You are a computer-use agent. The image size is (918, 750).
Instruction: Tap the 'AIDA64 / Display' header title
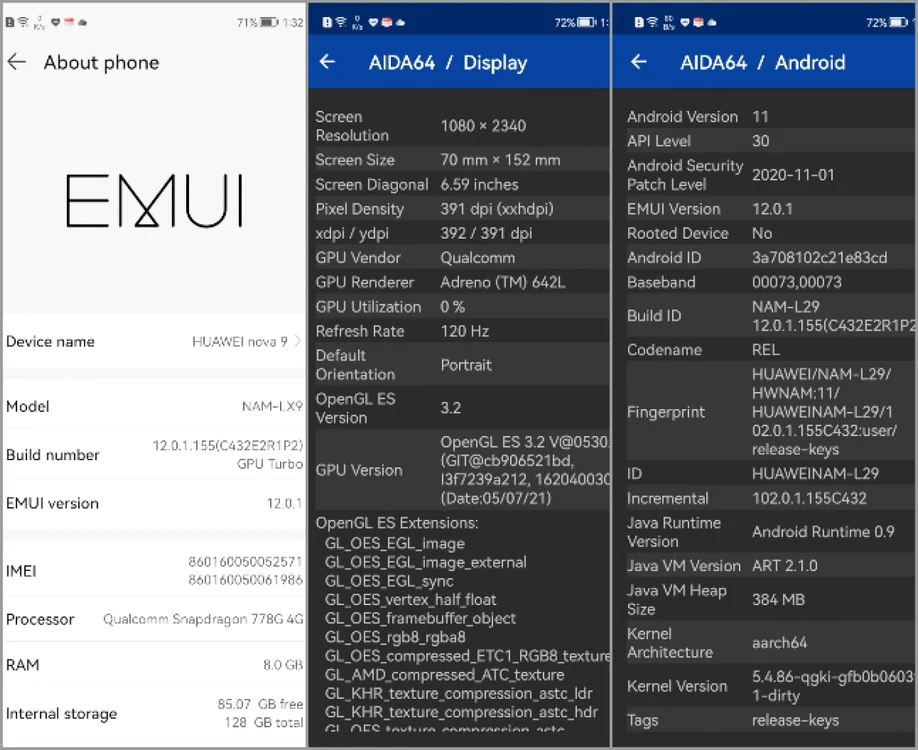pos(448,62)
